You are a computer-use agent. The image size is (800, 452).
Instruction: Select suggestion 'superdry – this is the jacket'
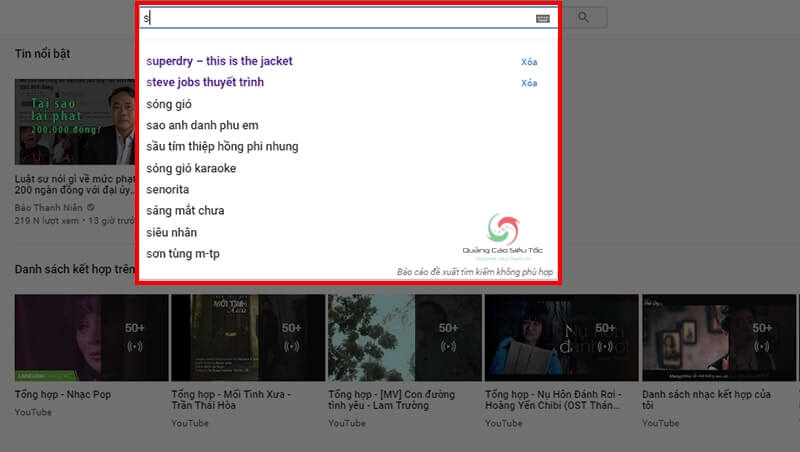pyautogui.click(x=219, y=61)
